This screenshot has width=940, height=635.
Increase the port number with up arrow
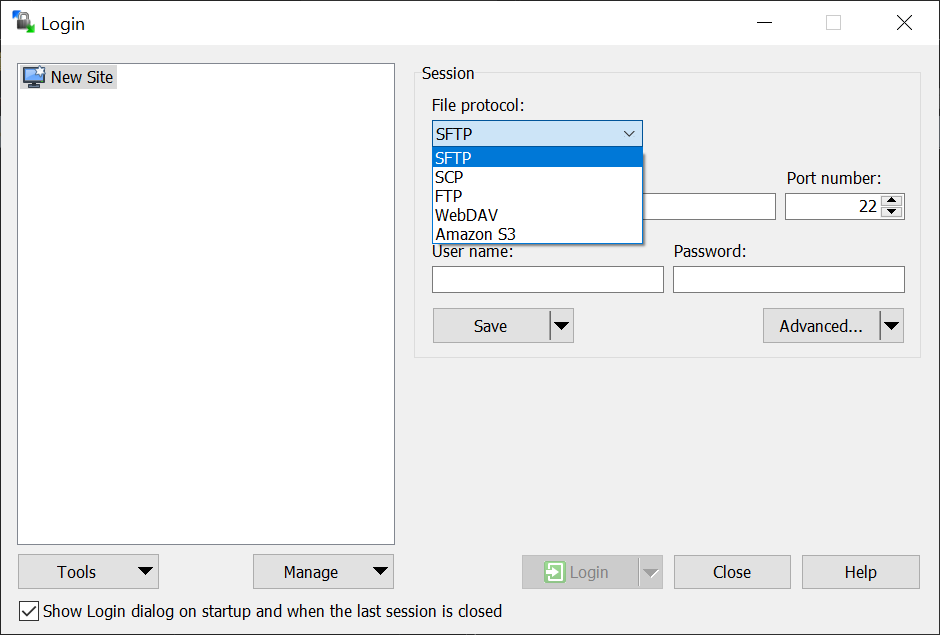click(x=892, y=200)
